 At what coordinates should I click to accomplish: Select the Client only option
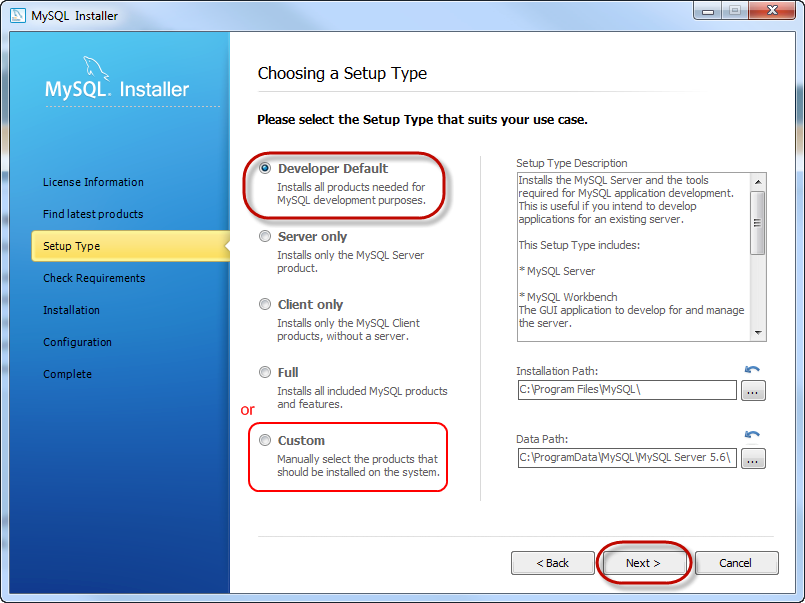click(x=265, y=305)
